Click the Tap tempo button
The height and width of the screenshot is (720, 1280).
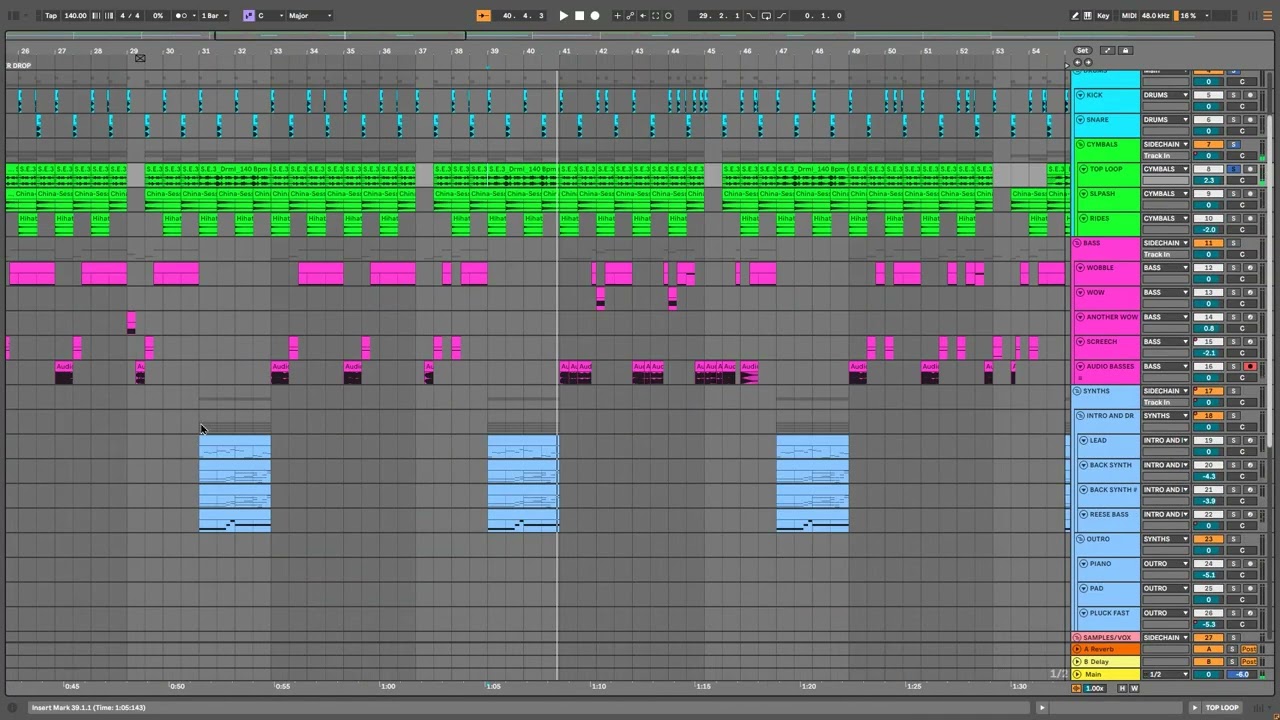(51, 15)
